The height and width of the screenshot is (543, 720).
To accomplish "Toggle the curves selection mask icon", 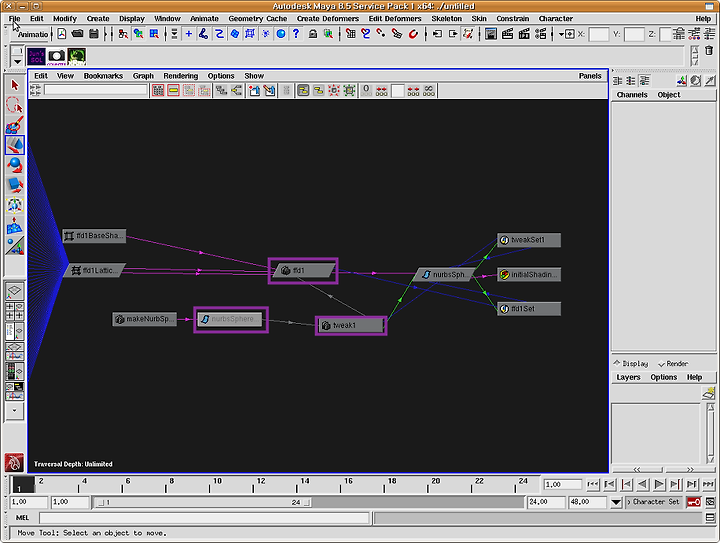I will point(219,34).
